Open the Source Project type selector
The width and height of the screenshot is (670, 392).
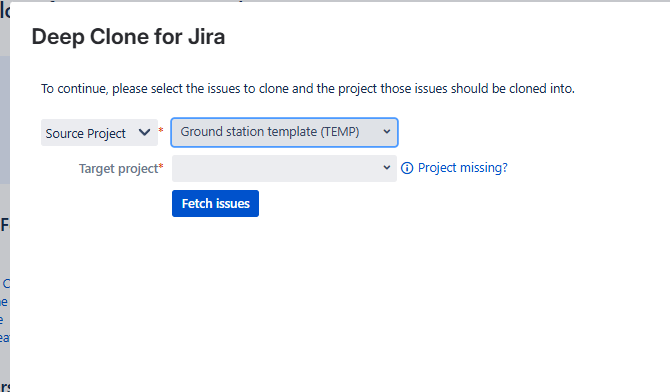pos(100,133)
